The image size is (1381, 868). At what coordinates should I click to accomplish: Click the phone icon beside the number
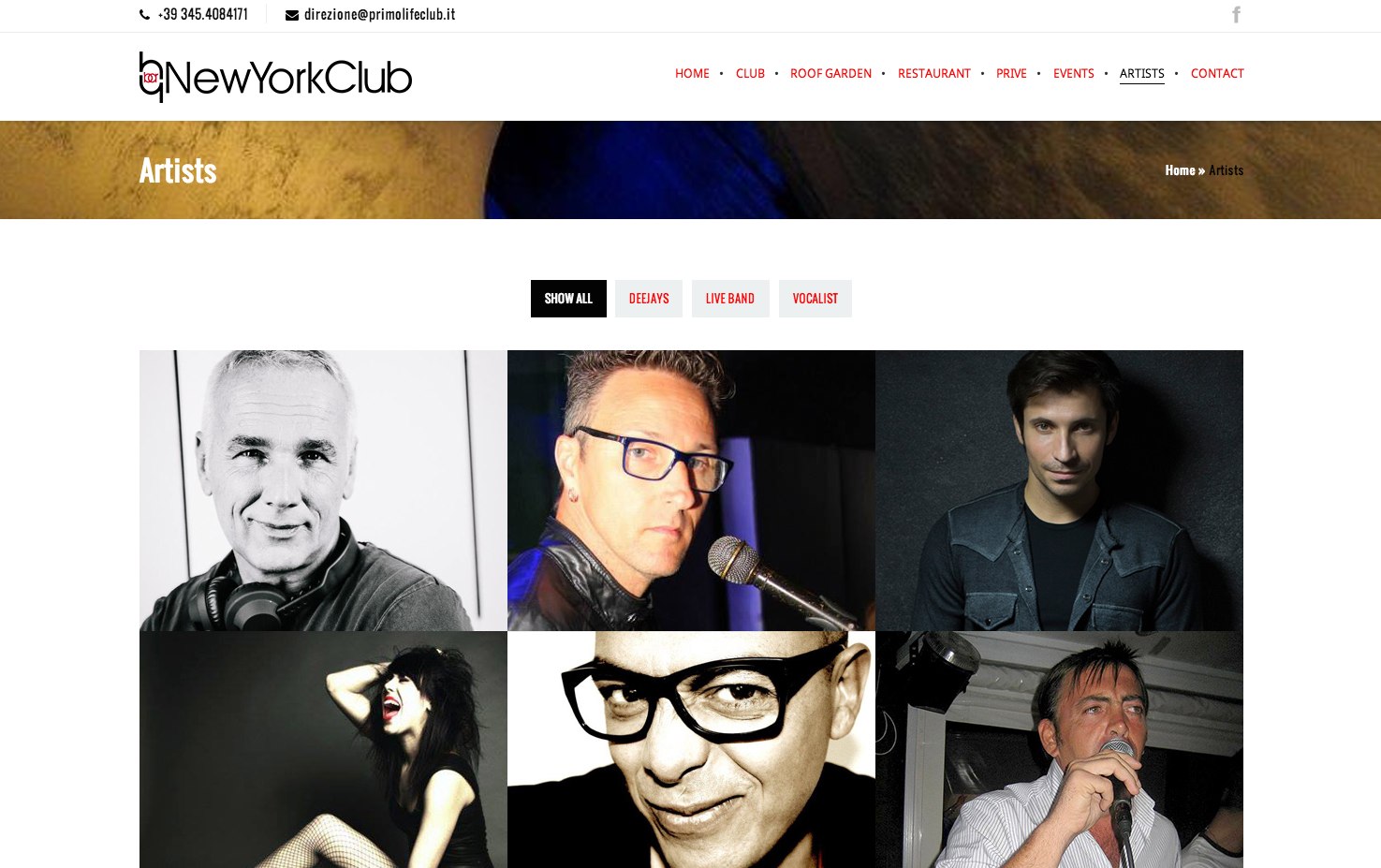tap(144, 15)
